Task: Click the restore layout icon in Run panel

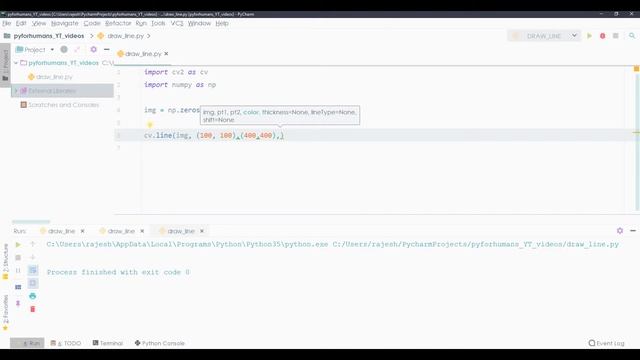Action: [x=18, y=287]
